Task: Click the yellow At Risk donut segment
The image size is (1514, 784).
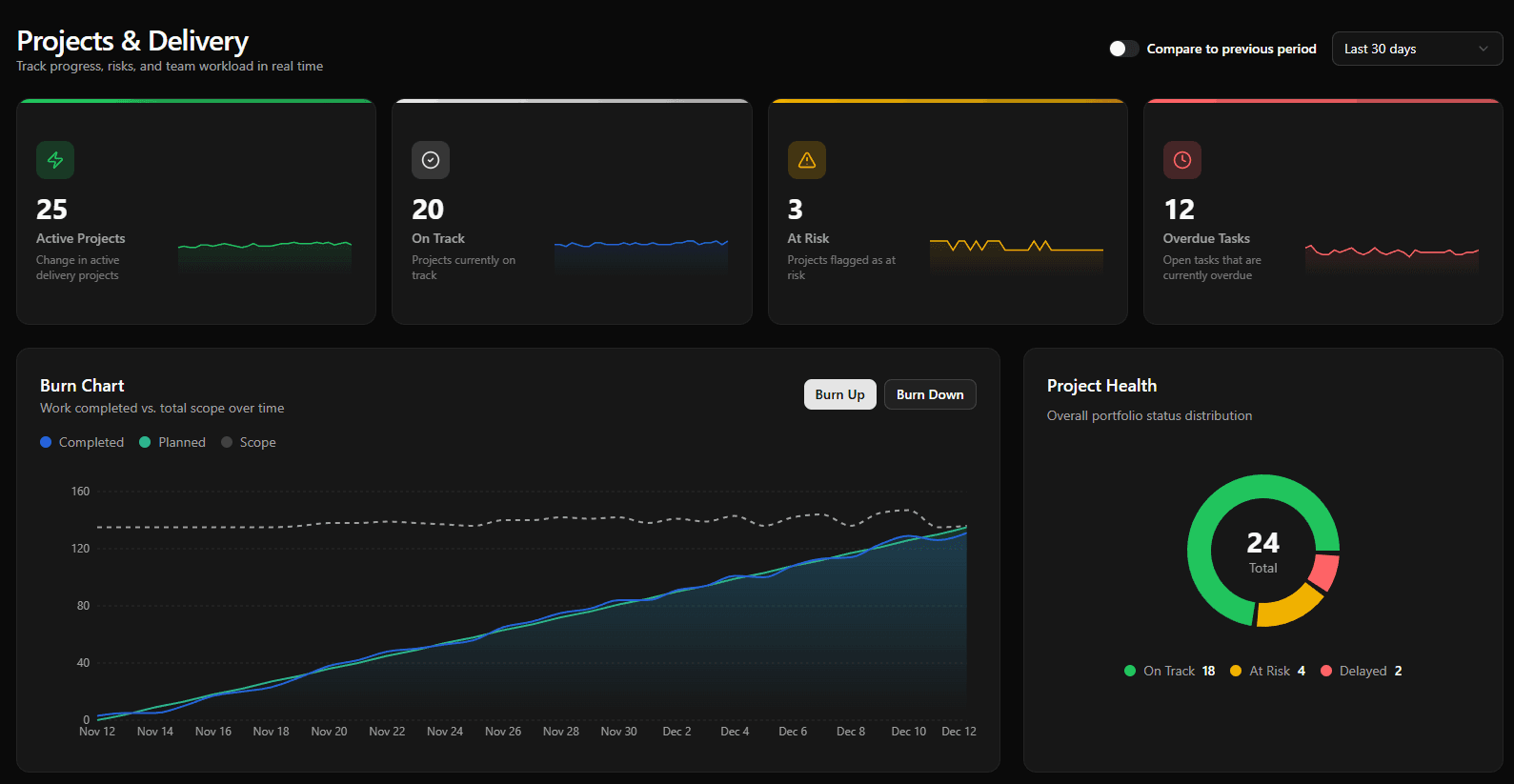Action: click(x=1288, y=609)
